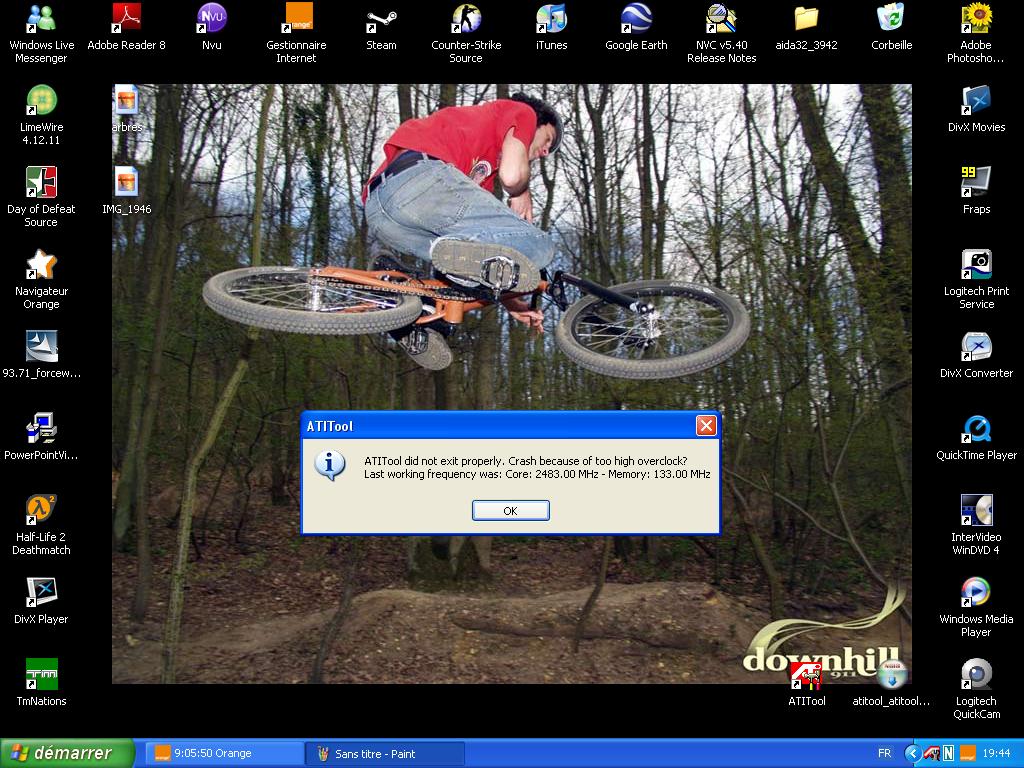Image resolution: width=1024 pixels, height=768 pixels.
Task: Click the démarrer Start button
Action: point(68,753)
